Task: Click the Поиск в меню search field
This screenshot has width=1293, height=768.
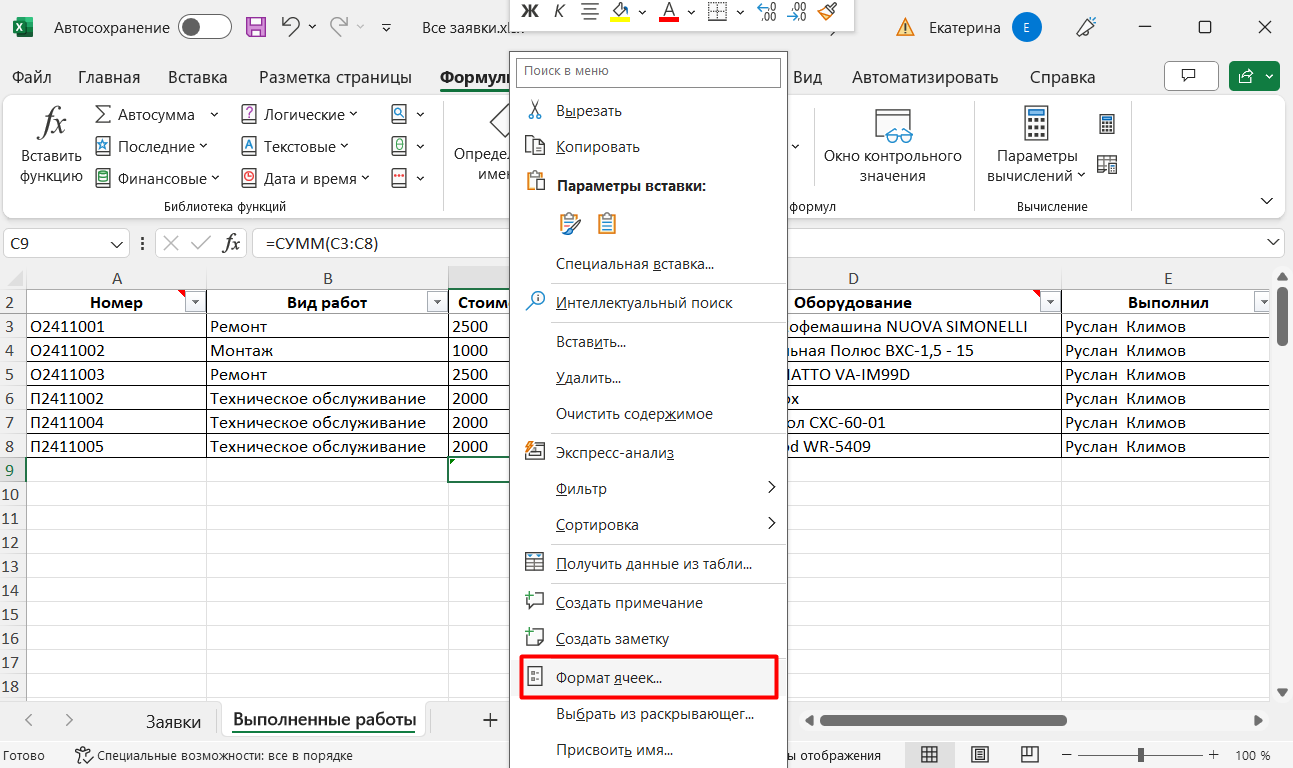Action: [x=648, y=72]
